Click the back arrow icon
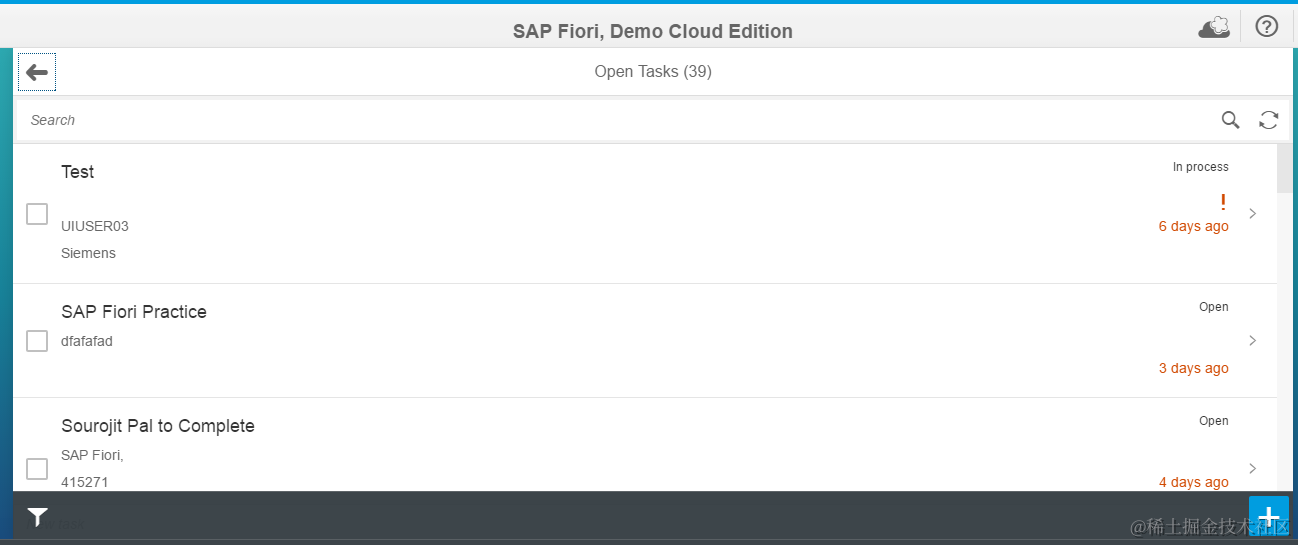Image resolution: width=1298 pixels, height=545 pixels. pos(37,72)
